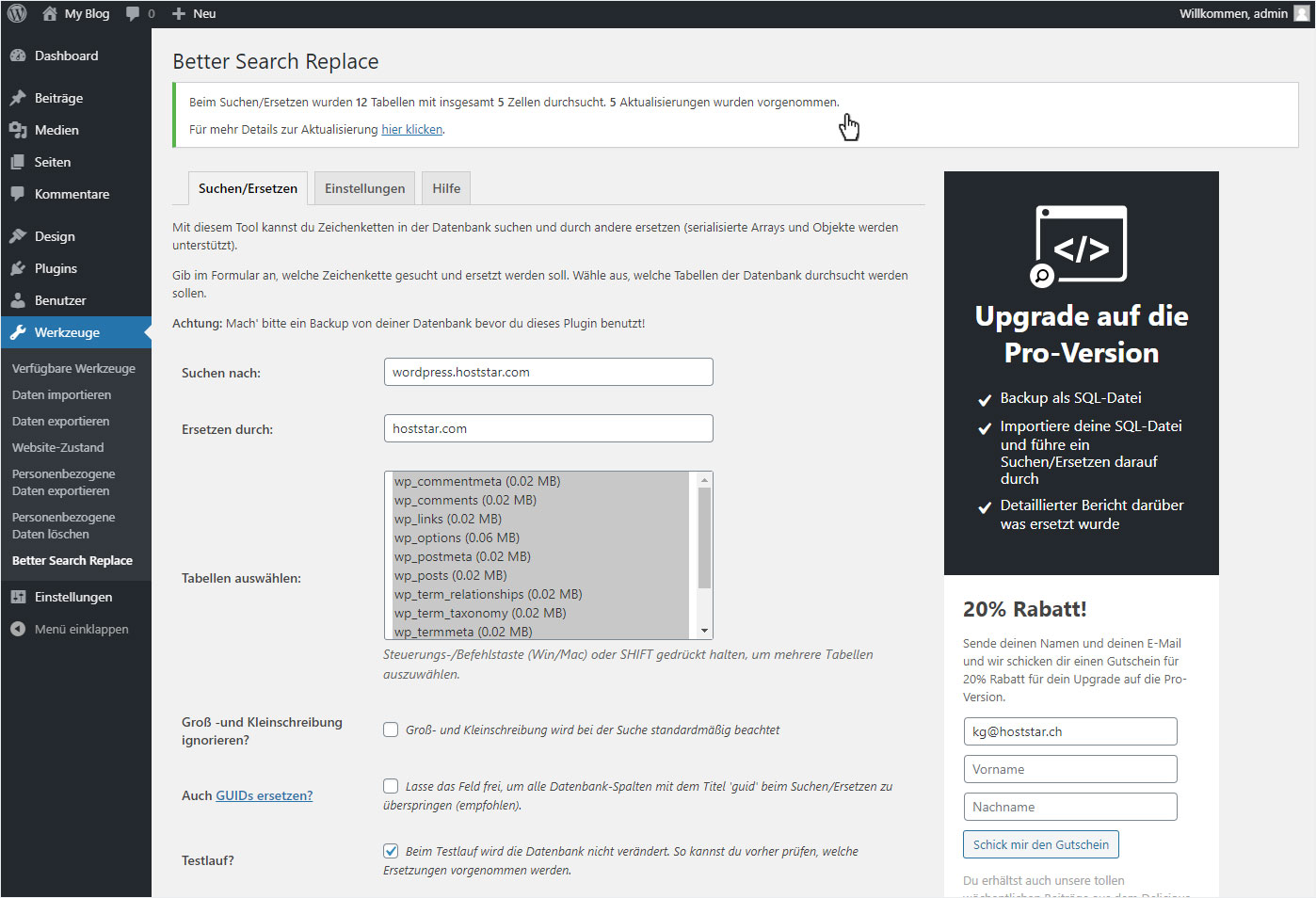Open the Hilfe tab

click(x=446, y=188)
